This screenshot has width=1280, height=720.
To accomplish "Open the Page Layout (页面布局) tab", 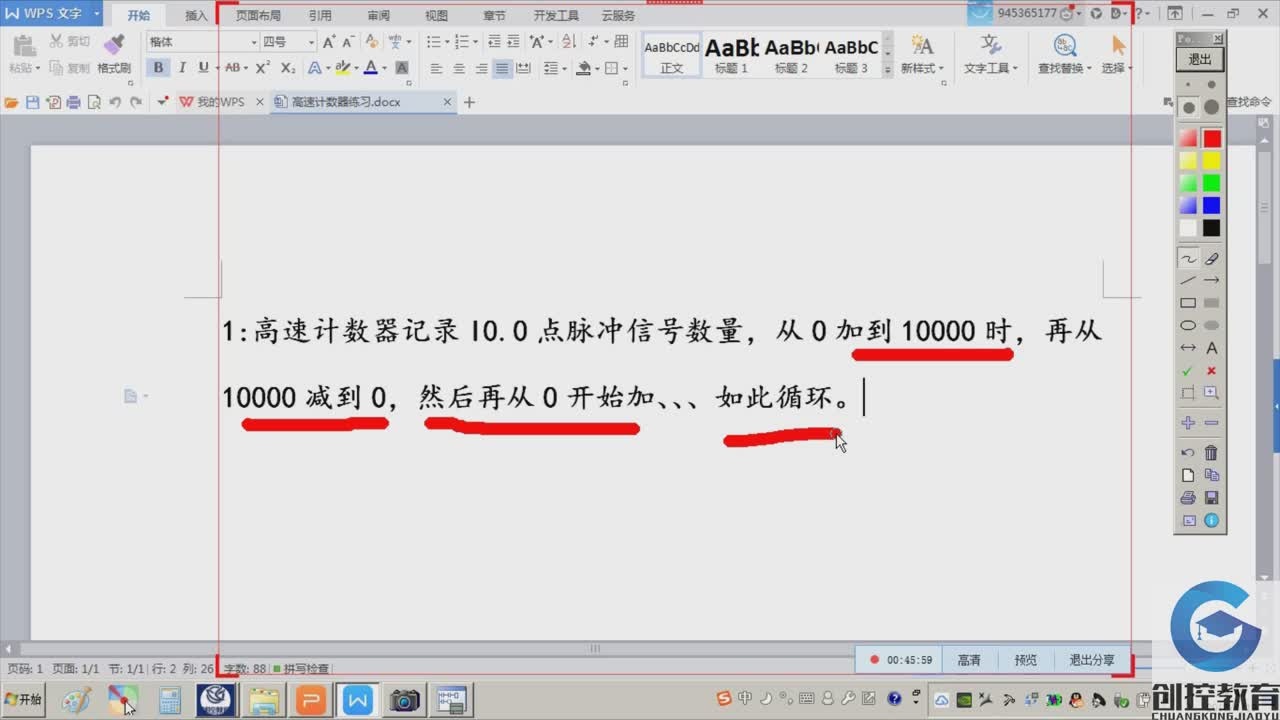I will pyautogui.click(x=258, y=16).
